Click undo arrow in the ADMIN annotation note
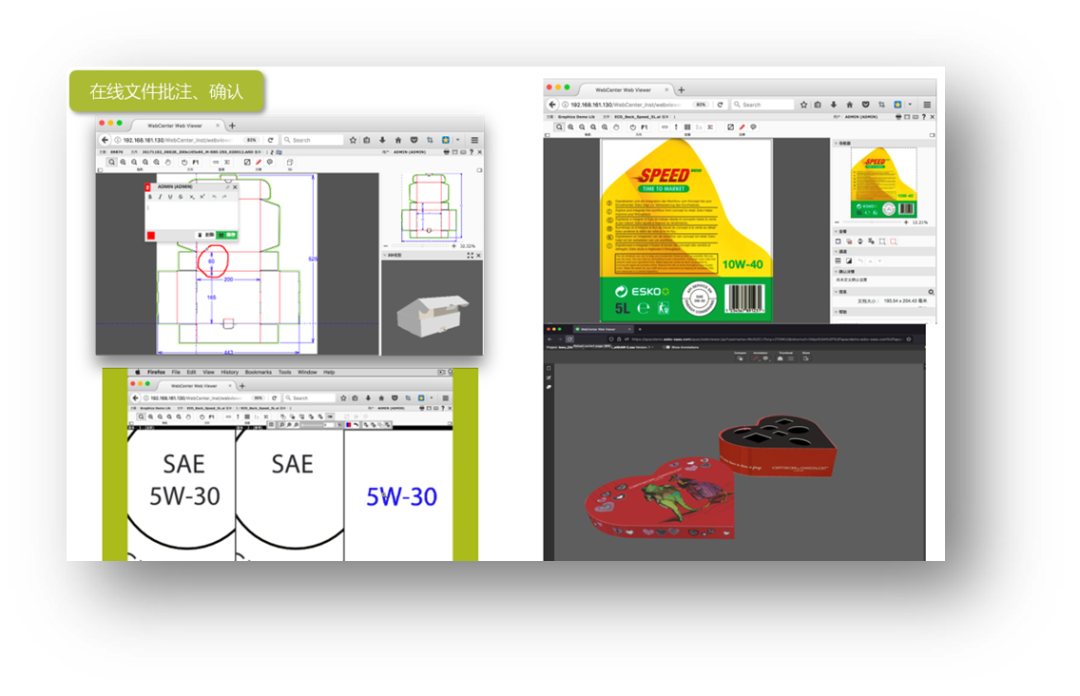This screenshot has height=696, width=1080. click(215, 196)
